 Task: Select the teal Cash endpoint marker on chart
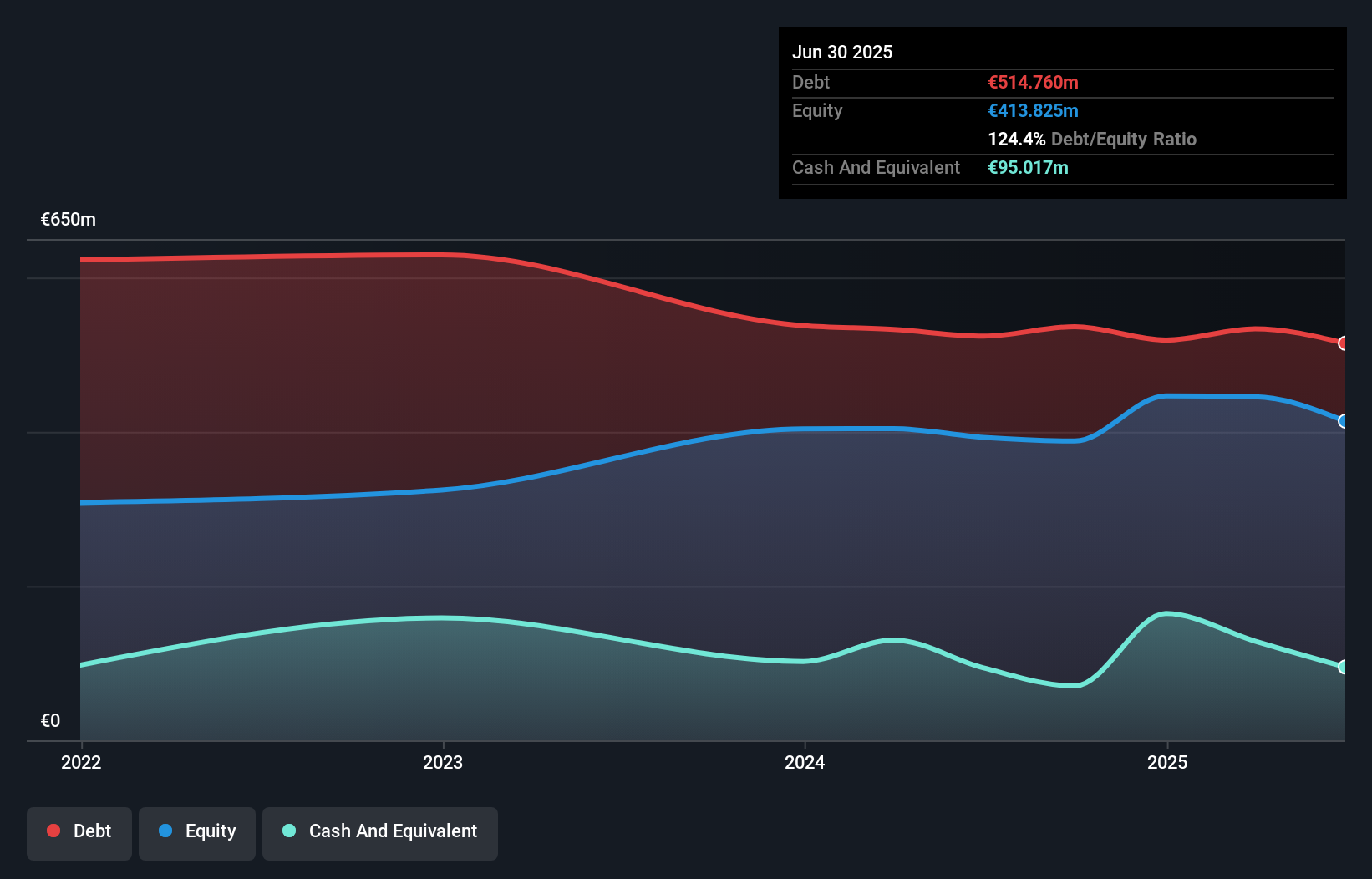tap(1343, 666)
